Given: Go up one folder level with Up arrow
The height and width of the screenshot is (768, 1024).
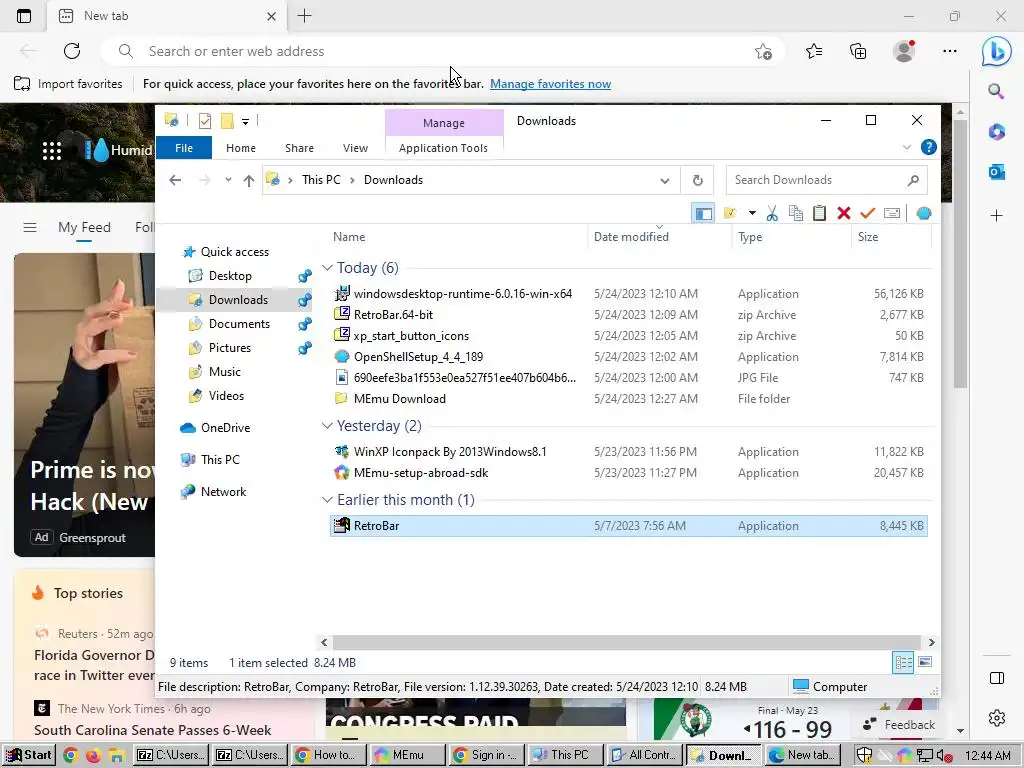Looking at the screenshot, I should pos(249,181).
